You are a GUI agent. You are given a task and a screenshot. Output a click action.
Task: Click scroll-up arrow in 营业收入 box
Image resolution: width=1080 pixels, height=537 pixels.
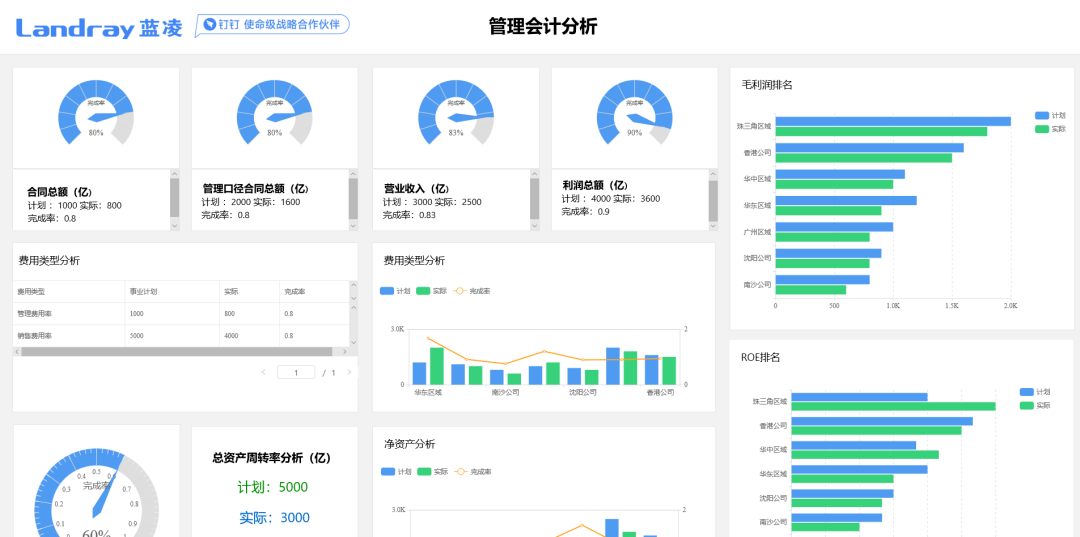(534, 174)
